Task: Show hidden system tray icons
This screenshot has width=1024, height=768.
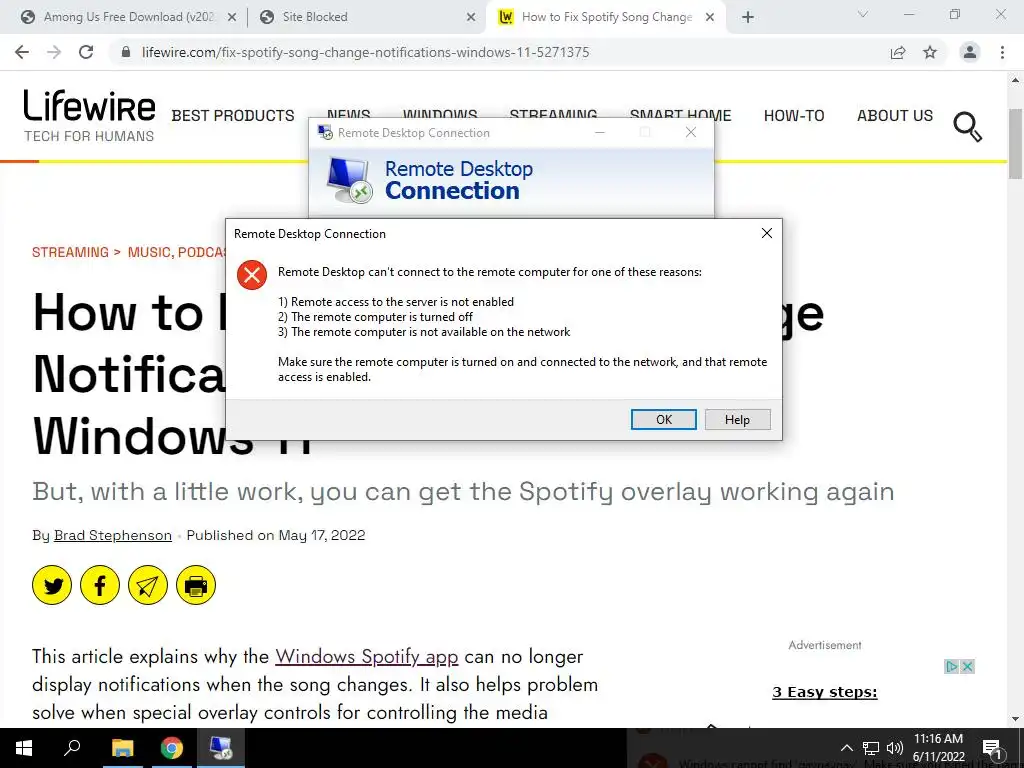Action: click(846, 748)
